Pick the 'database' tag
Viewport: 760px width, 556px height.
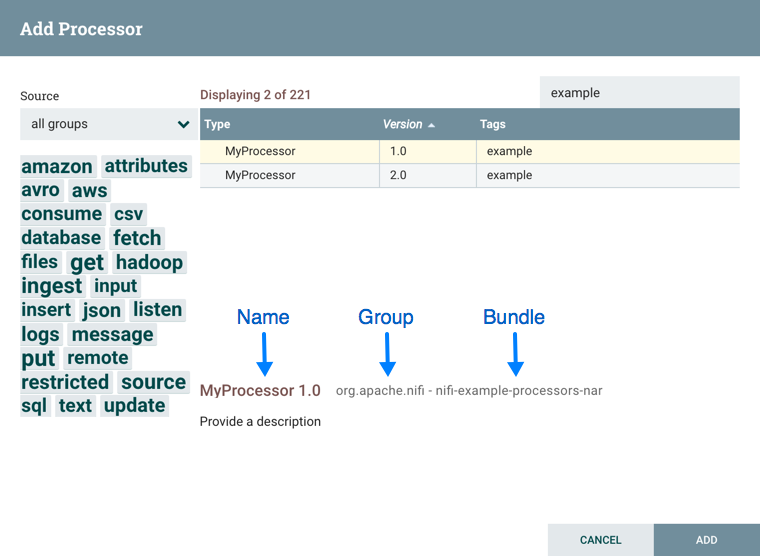(61, 238)
